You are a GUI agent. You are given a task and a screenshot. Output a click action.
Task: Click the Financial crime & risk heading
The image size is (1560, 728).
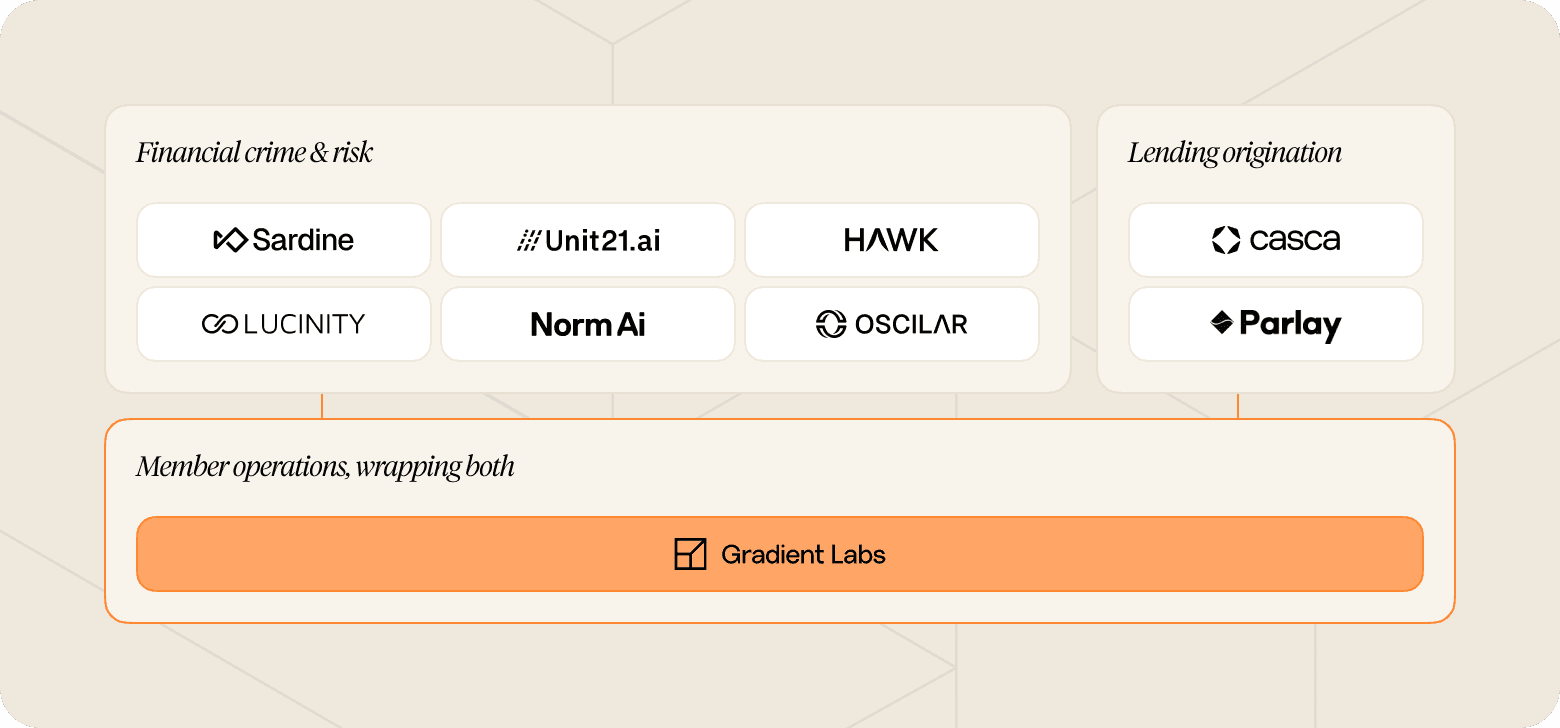click(254, 153)
